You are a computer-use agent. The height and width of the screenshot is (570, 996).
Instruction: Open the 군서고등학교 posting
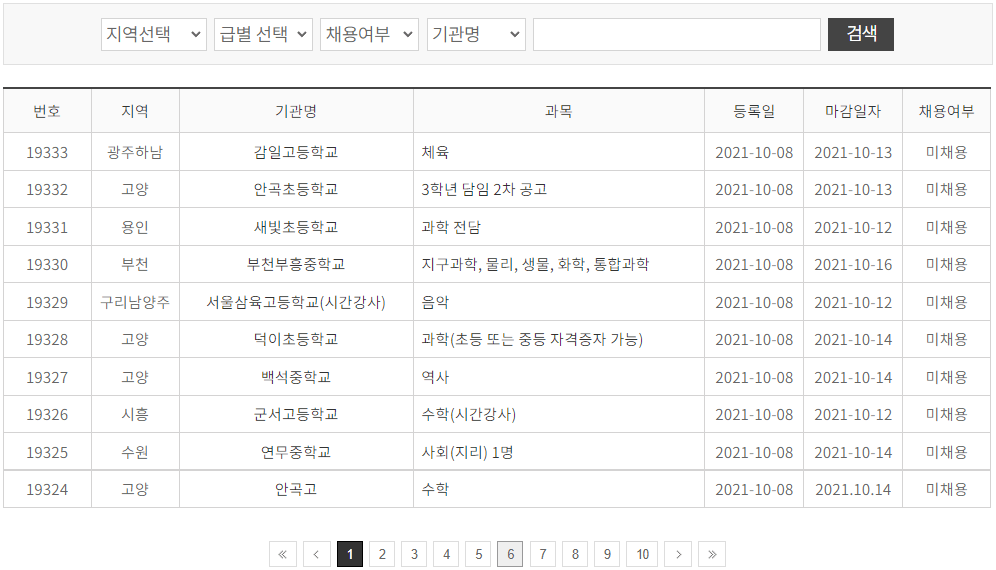pos(296,414)
